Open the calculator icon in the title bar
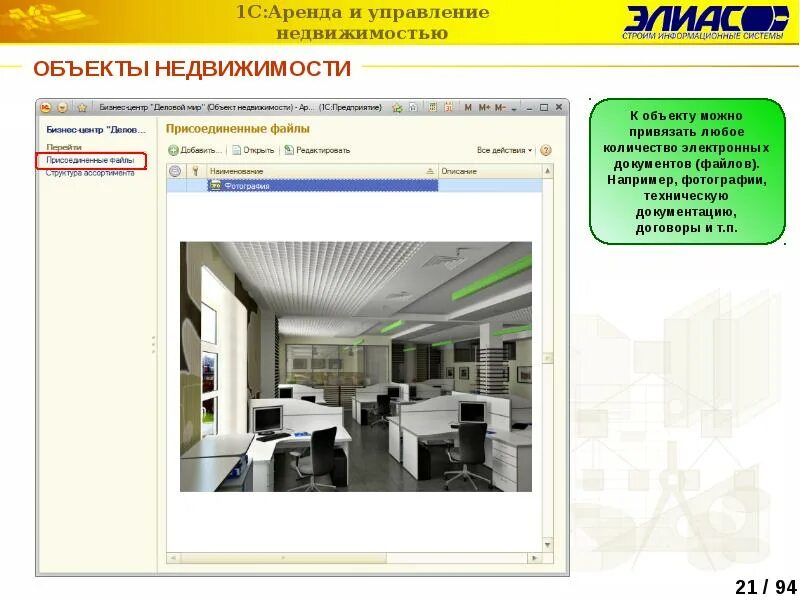Viewport: 800px width, 600px height. click(433, 107)
